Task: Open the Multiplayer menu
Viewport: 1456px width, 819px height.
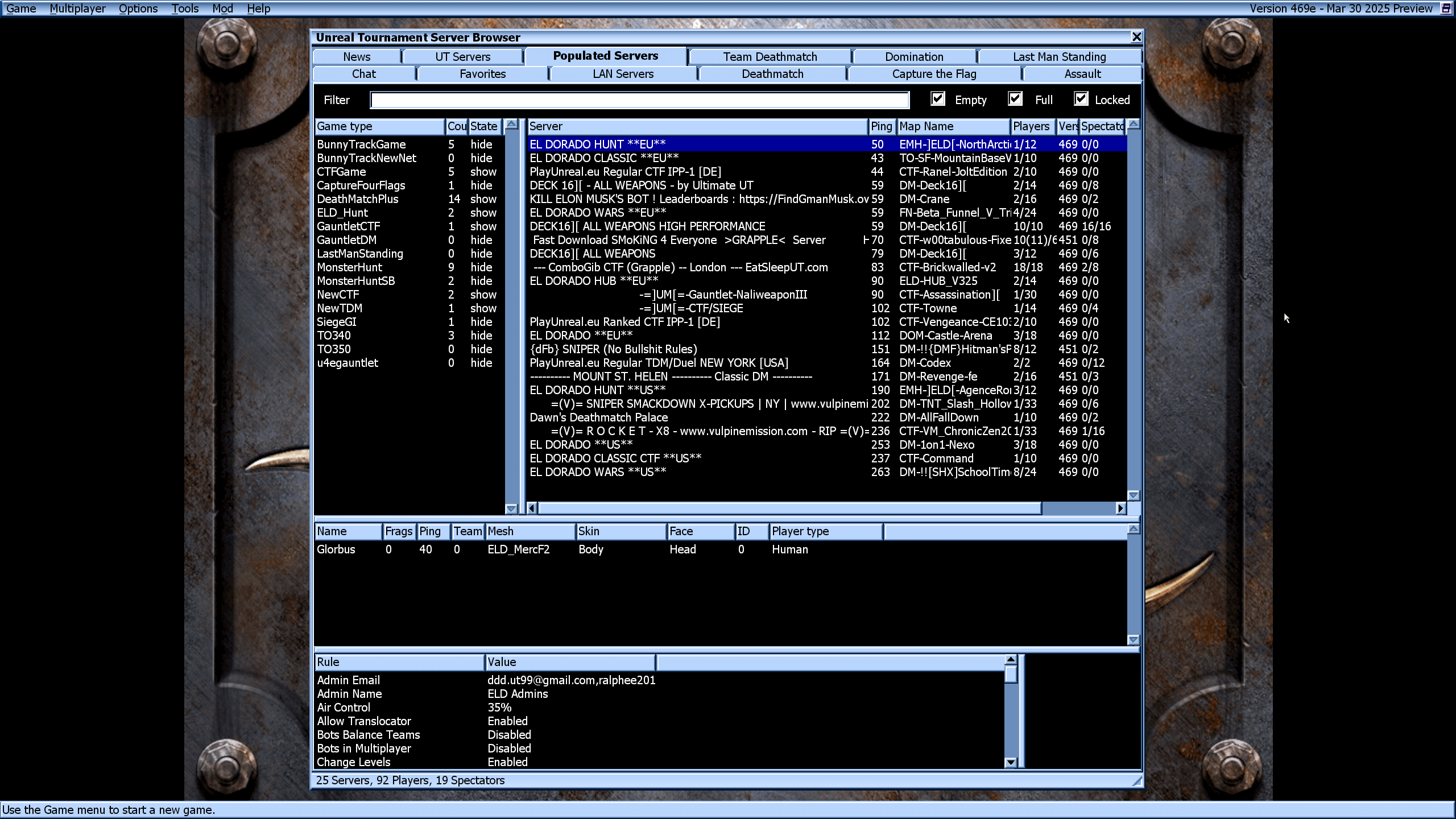Action: [77, 9]
